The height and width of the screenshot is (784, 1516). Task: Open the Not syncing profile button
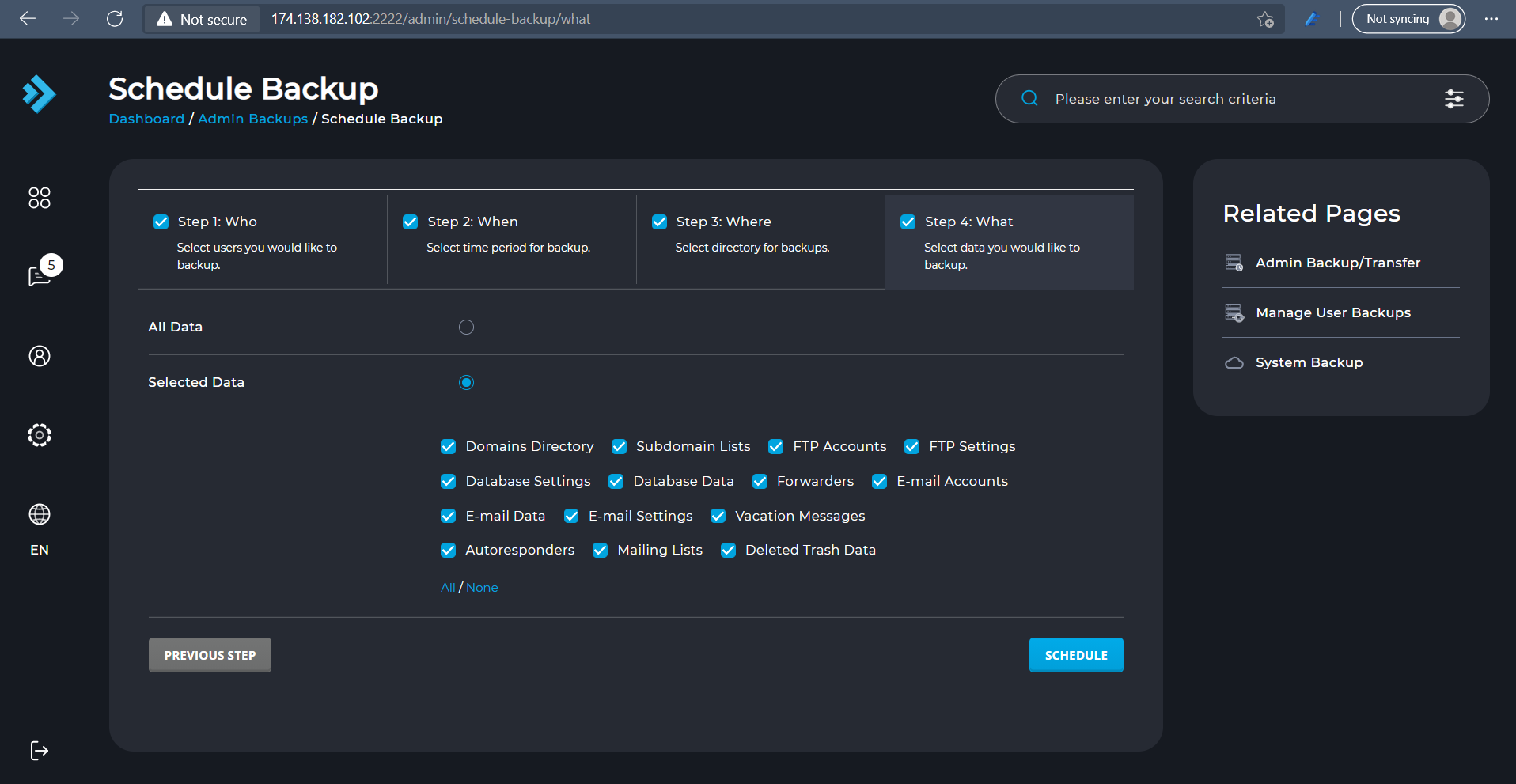[x=1408, y=19]
